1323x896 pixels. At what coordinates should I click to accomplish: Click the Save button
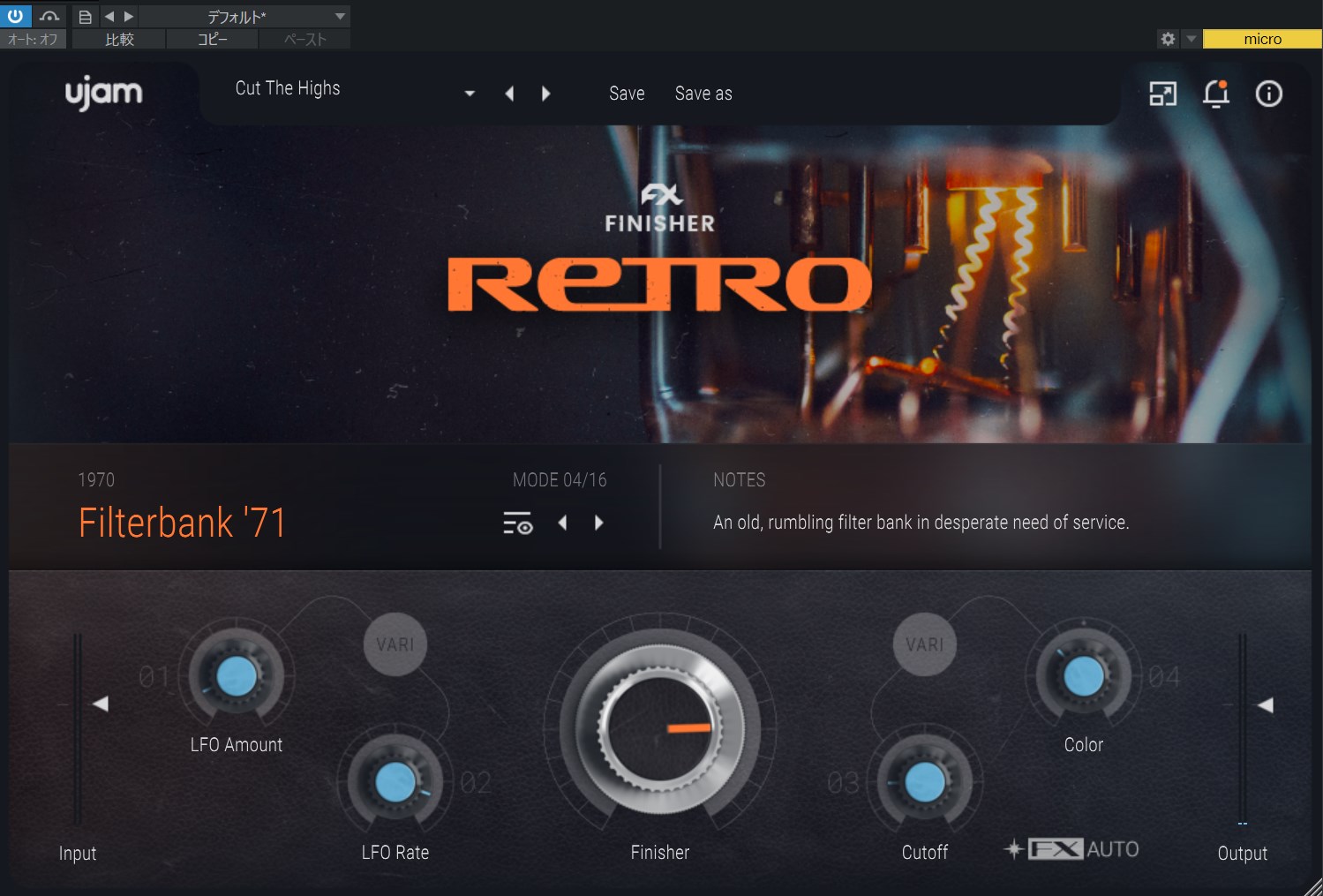coord(627,94)
